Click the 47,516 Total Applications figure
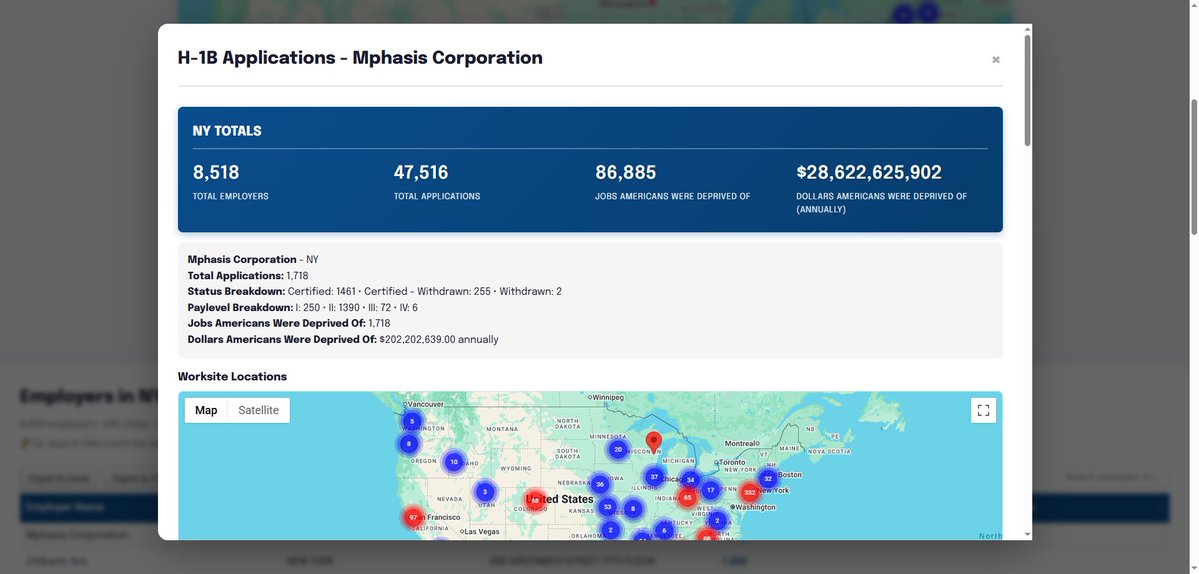This screenshot has height=574, width=1199. [x=421, y=173]
